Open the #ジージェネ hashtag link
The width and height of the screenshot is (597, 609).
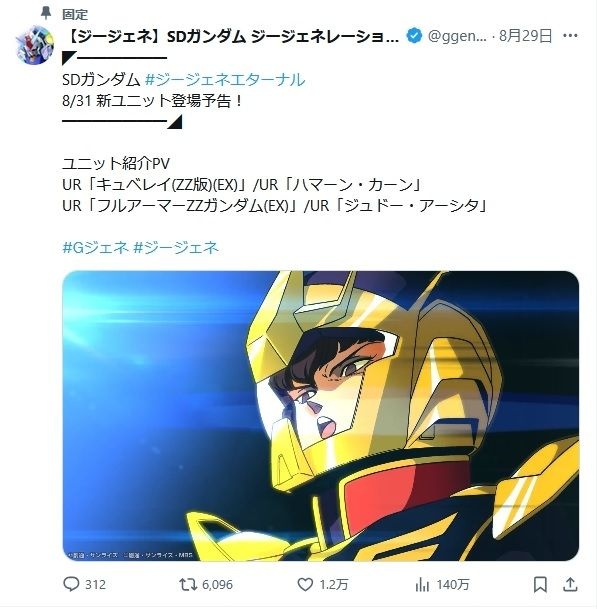[176, 247]
